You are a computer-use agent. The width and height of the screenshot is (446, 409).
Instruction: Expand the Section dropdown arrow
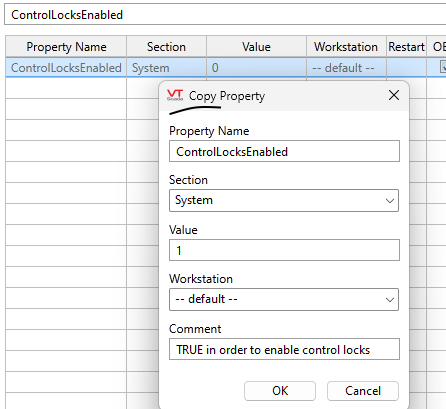pos(390,201)
